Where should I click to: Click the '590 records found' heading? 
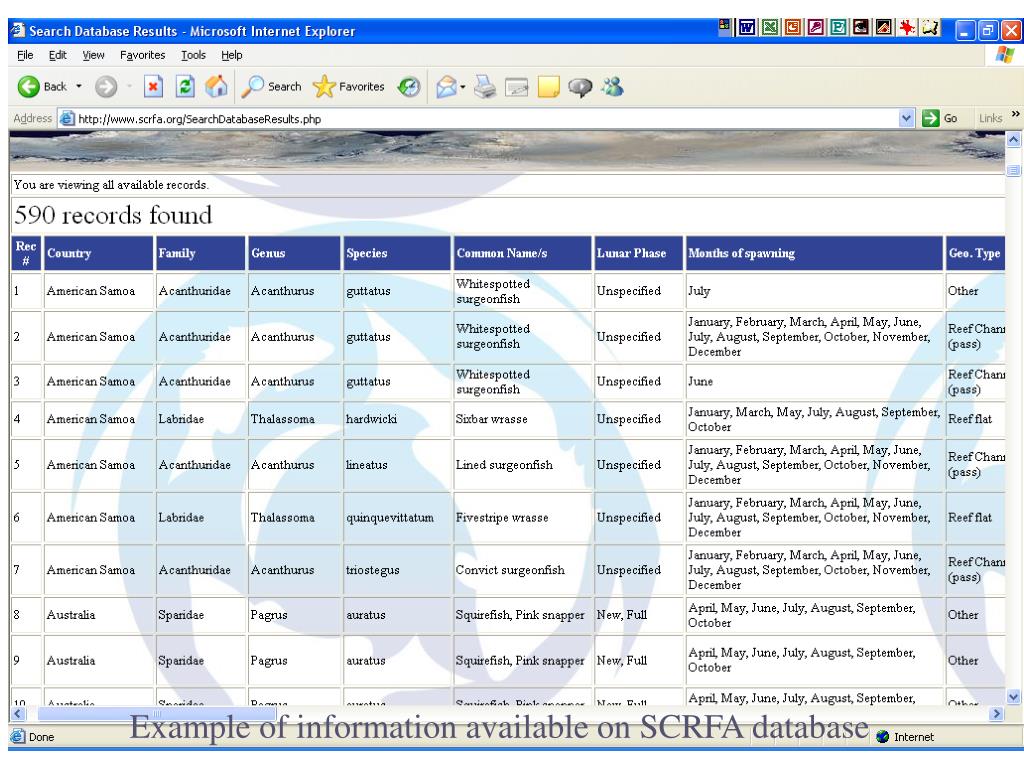point(113,215)
